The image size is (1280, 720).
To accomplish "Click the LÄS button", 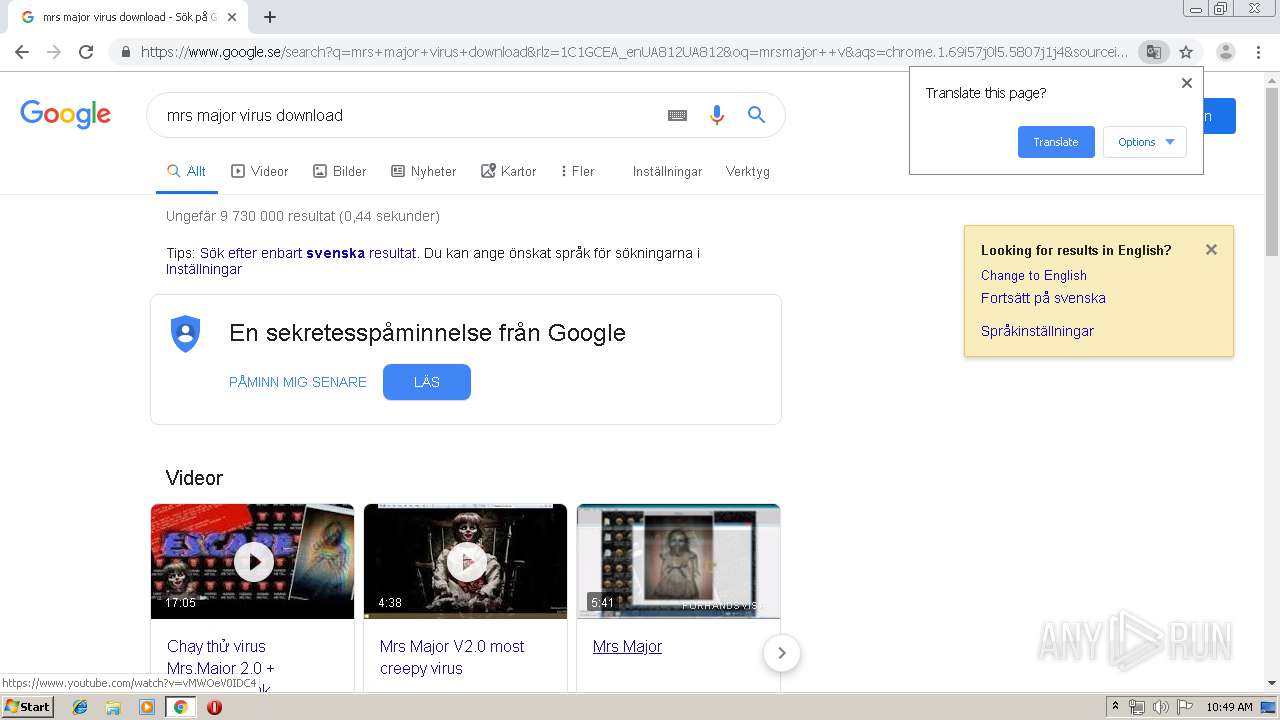I will point(427,382).
